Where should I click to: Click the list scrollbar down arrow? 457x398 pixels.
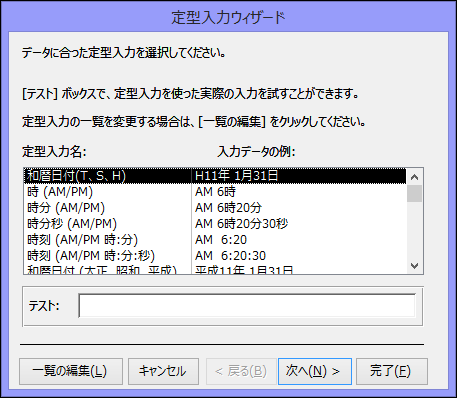(414, 266)
